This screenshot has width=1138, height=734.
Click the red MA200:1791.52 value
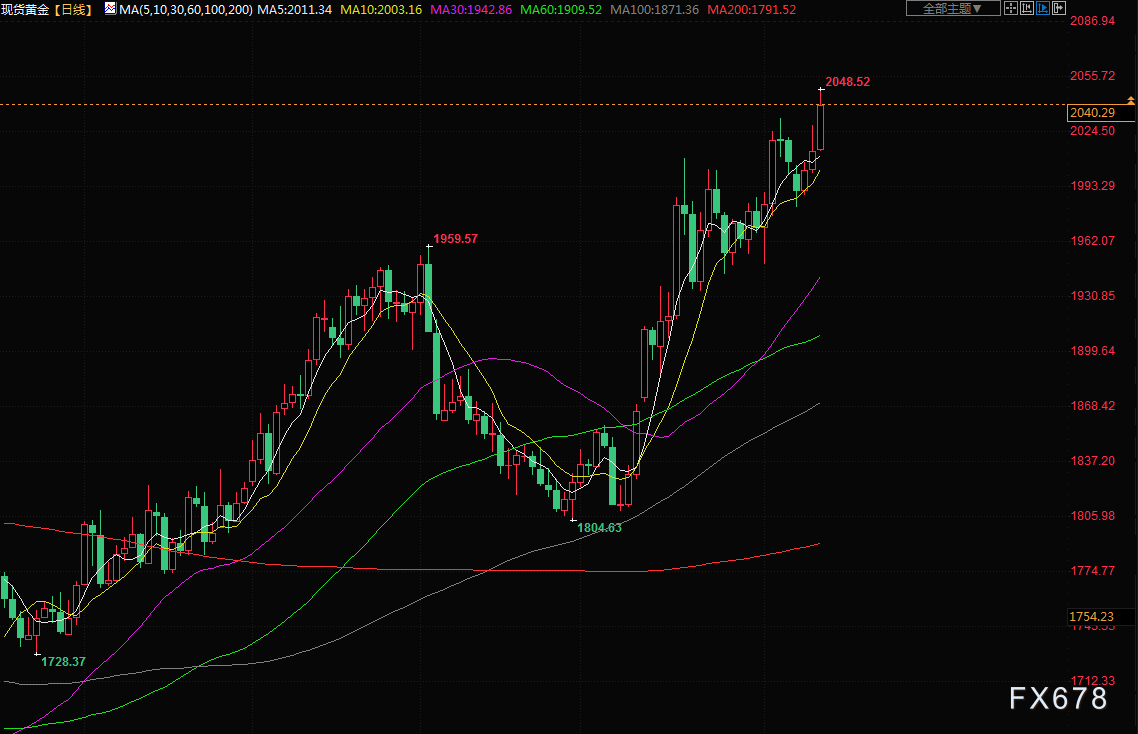[752, 9]
